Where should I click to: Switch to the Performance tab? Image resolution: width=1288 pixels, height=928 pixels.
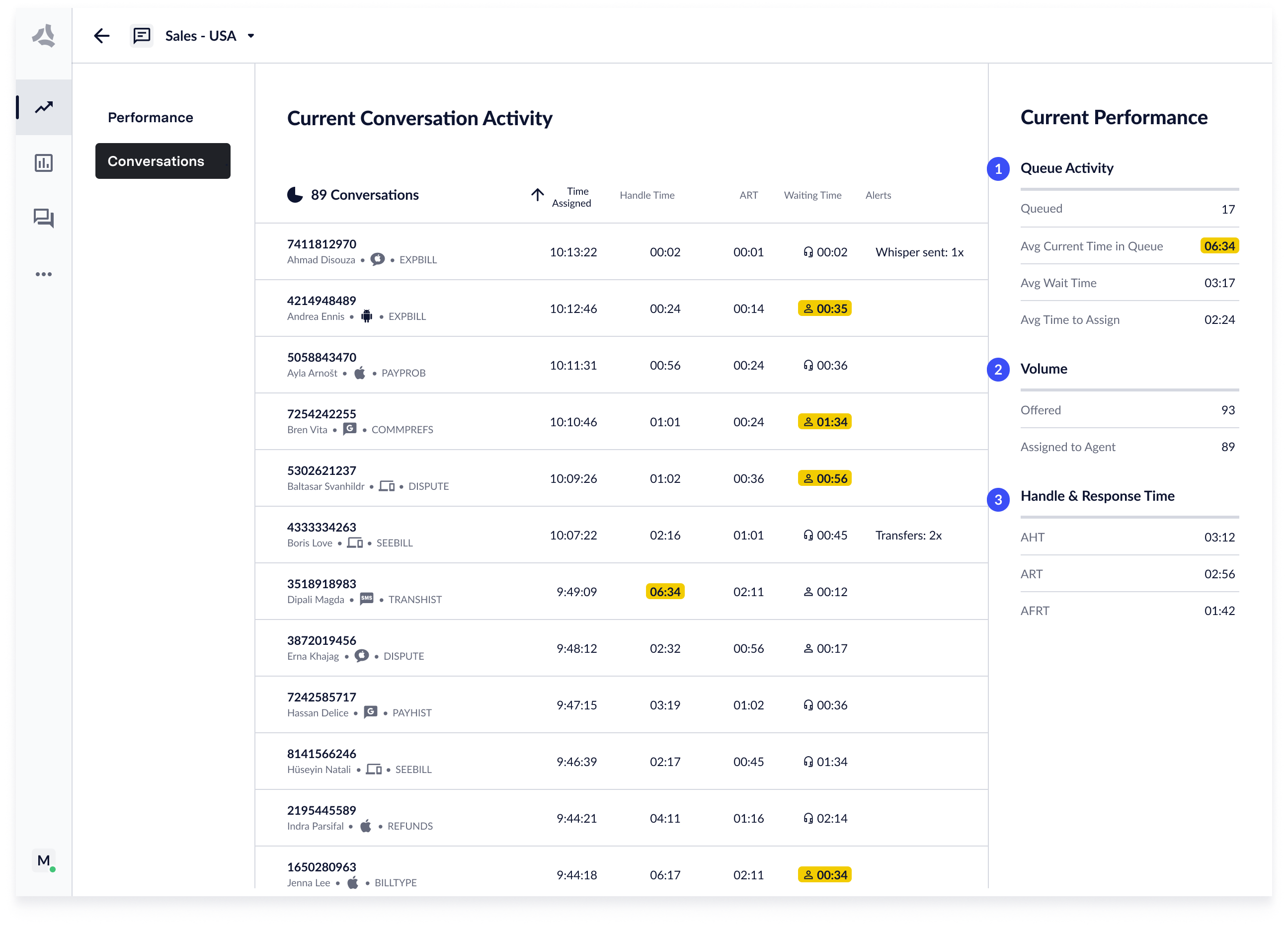(151, 118)
